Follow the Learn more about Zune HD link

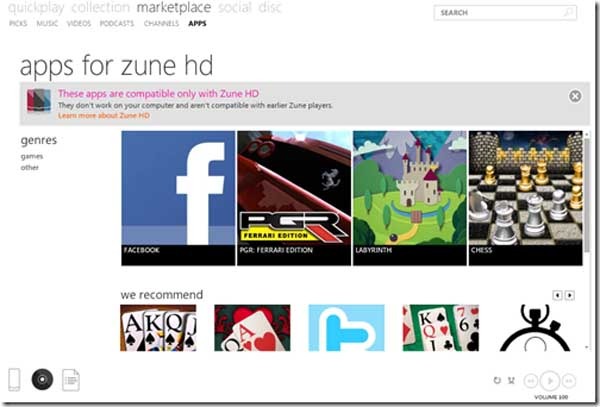coord(103,116)
